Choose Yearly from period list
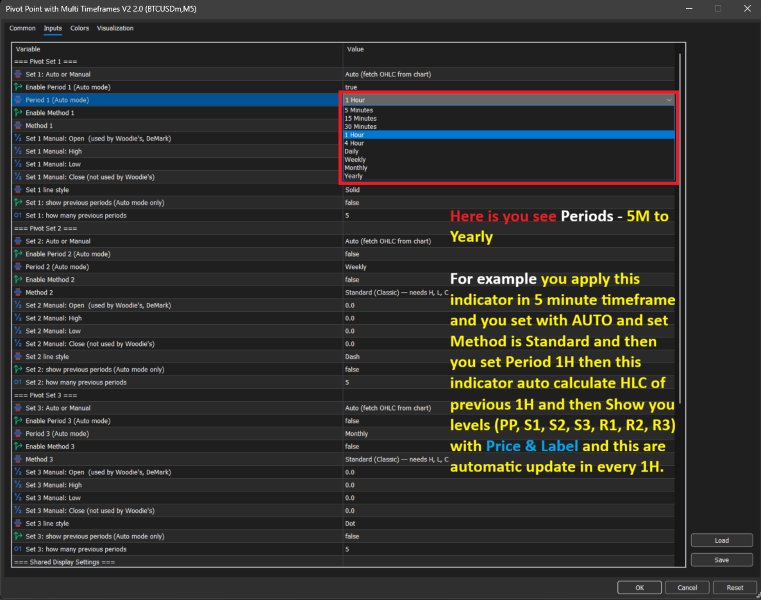The height and width of the screenshot is (600, 761). tap(509, 176)
